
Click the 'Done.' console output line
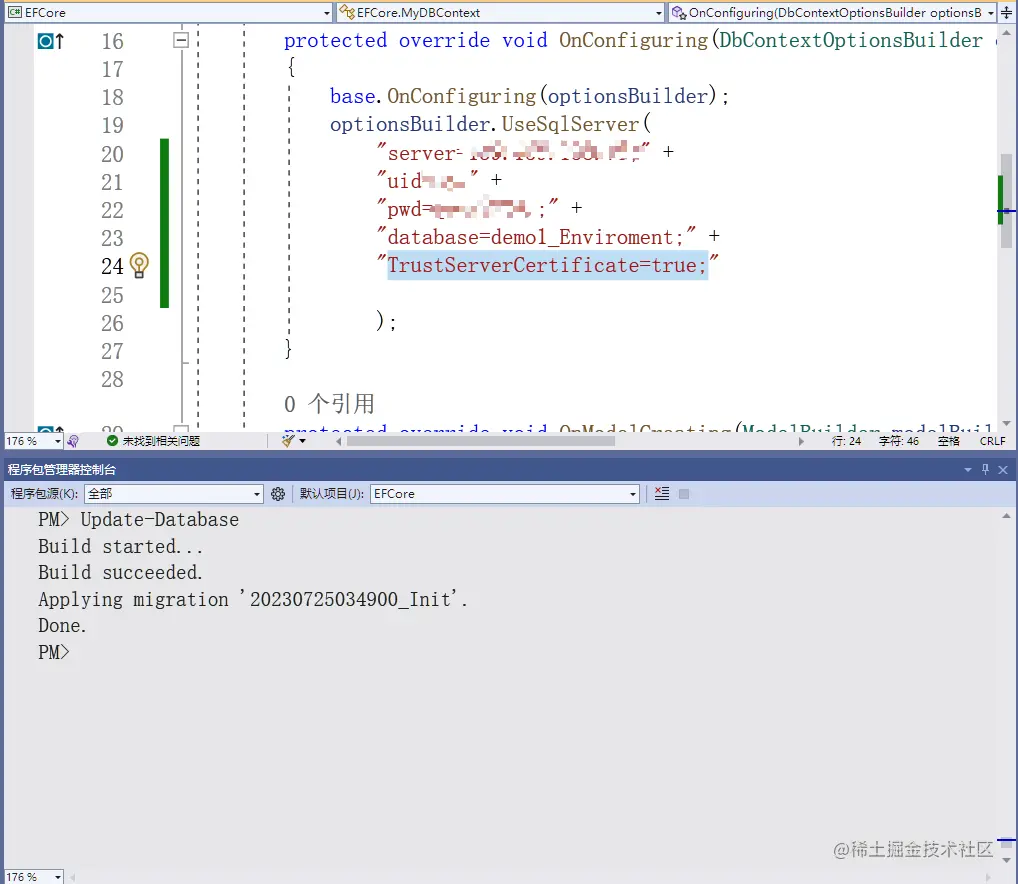(x=62, y=626)
